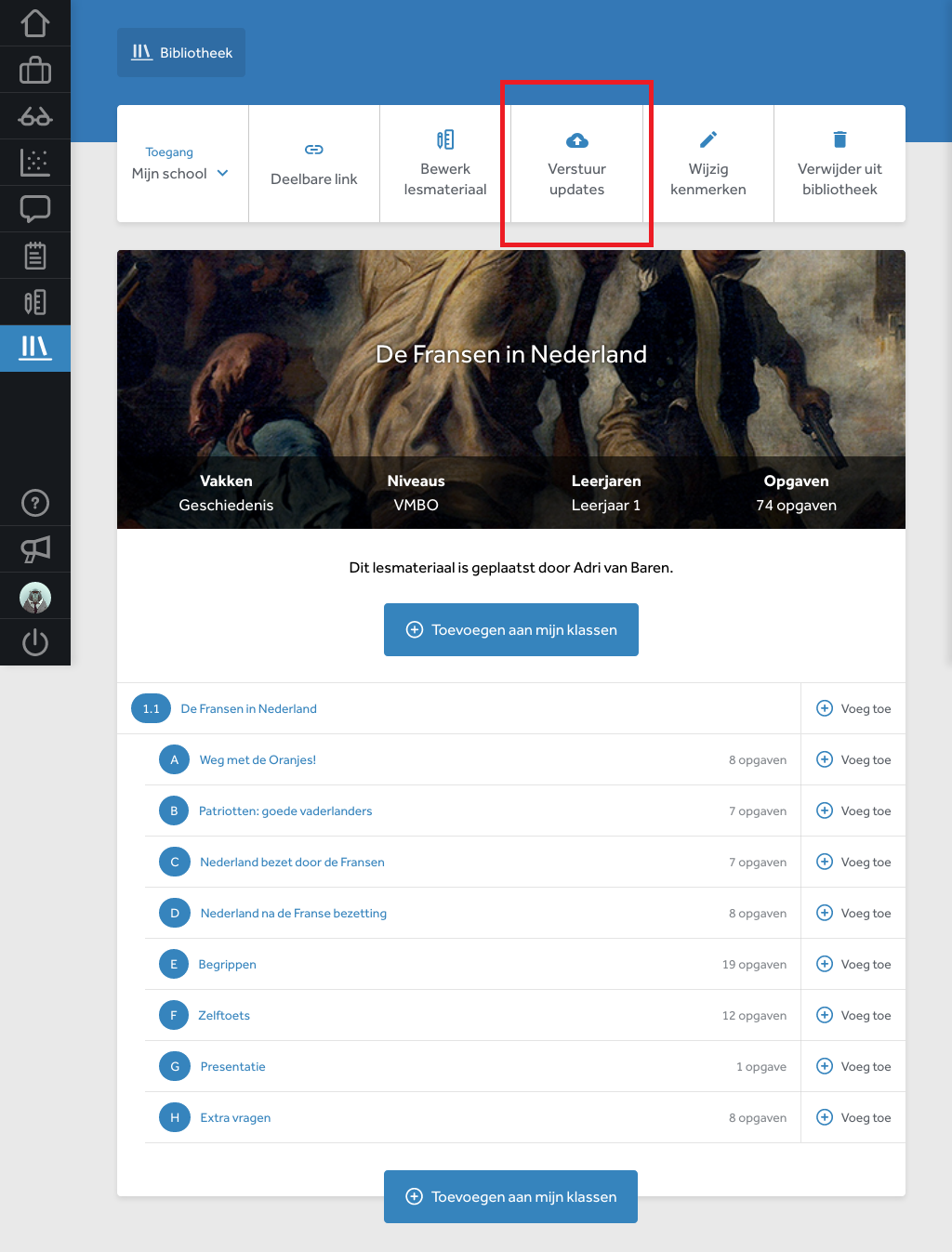Open the user profile avatar
The width and height of the screenshot is (952, 1252).
(35, 597)
